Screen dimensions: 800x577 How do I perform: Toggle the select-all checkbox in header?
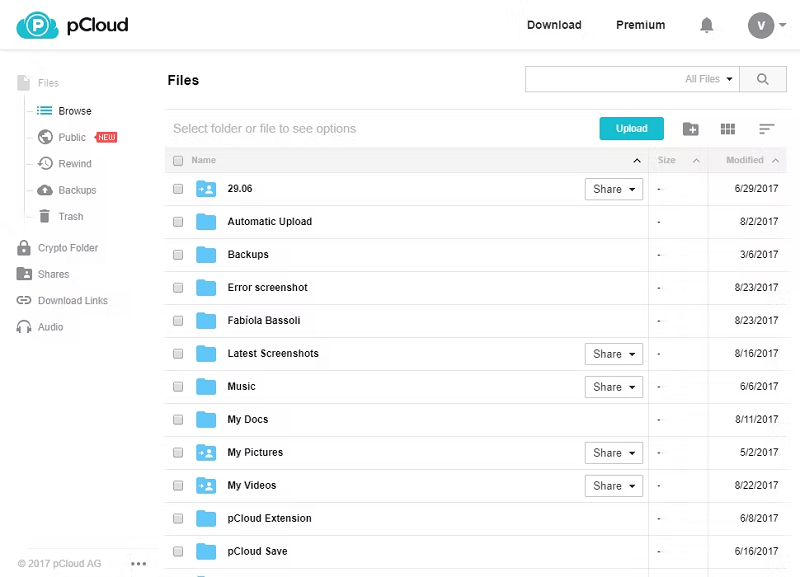pyautogui.click(x=178, y=160)
